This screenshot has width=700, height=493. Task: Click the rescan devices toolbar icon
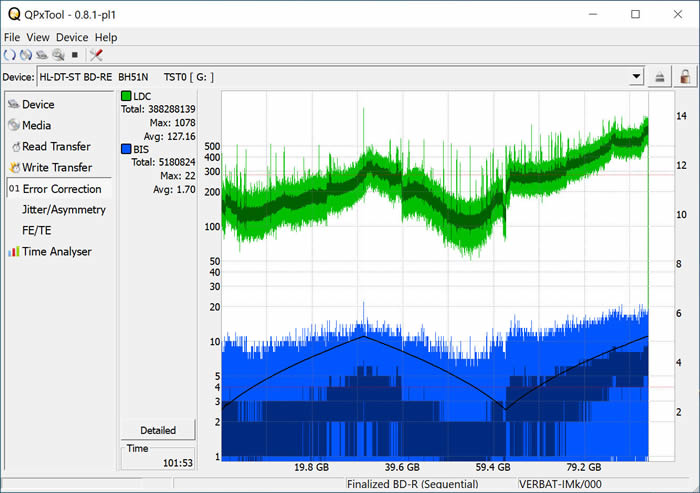10,55
